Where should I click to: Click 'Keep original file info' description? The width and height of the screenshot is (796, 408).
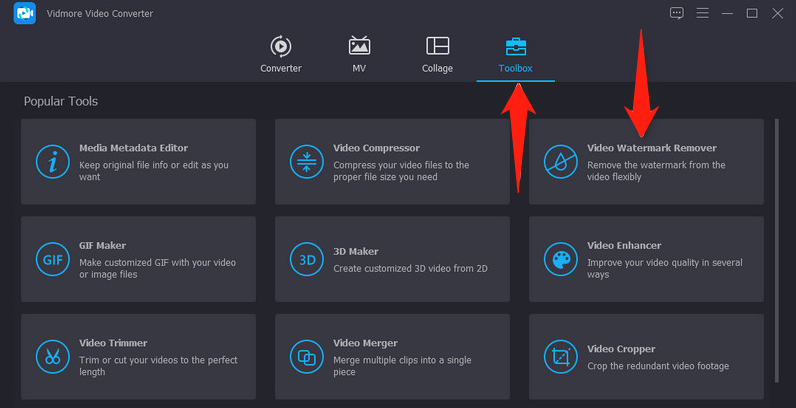[x=154, y=171]
